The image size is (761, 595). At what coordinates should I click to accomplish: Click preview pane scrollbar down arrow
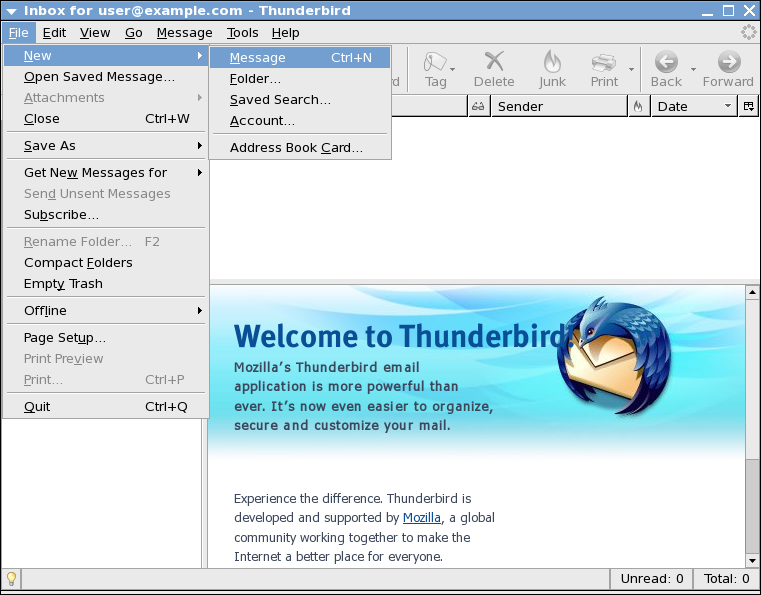pyautogui.click(x=752, y=561)
